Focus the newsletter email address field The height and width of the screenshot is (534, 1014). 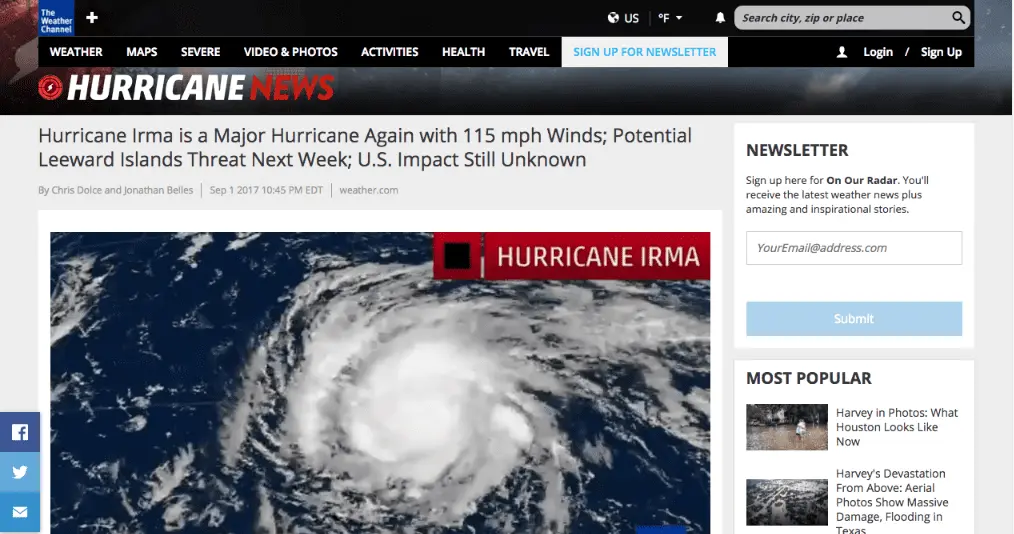pos(853,248)
